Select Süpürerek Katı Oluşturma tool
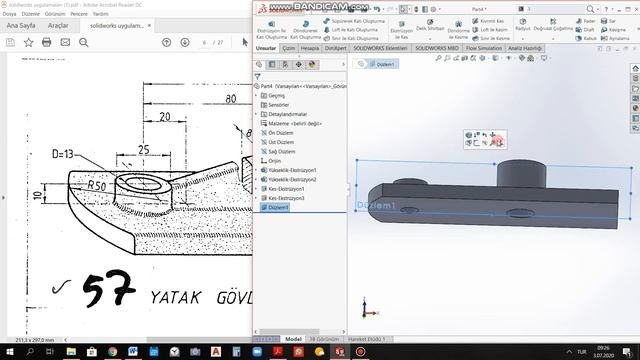Screen dimensions: 640x360 (354, 21)
